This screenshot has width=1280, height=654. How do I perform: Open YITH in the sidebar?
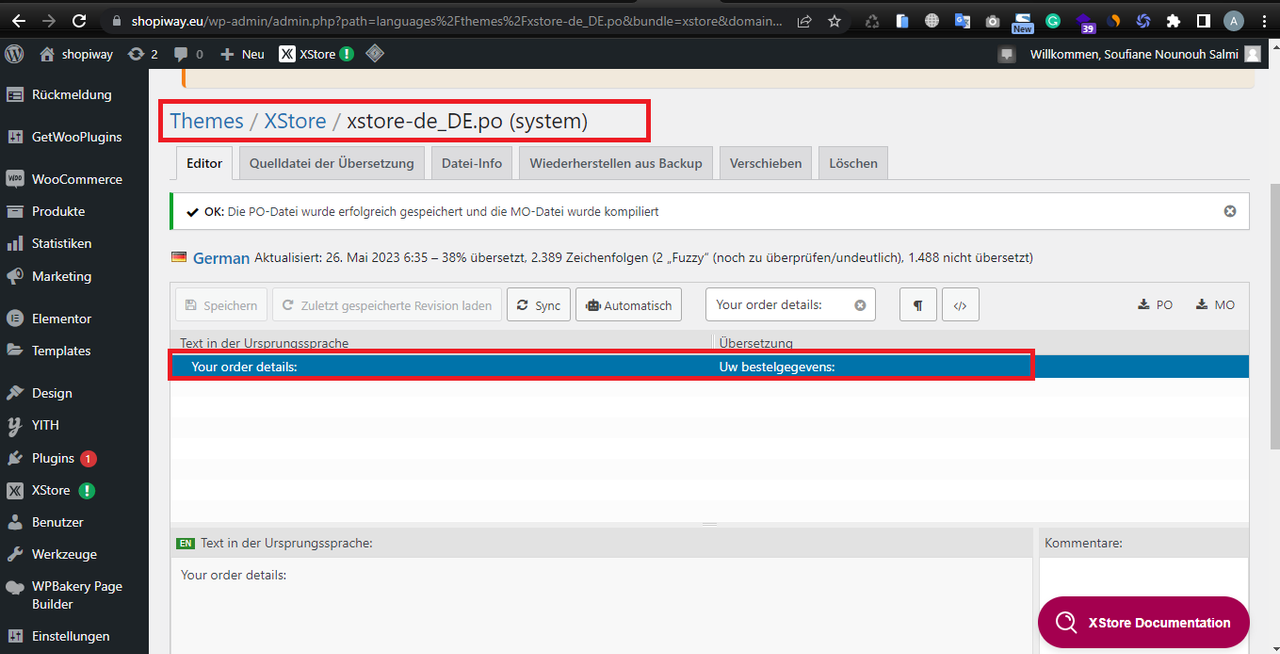coord(74,425)
